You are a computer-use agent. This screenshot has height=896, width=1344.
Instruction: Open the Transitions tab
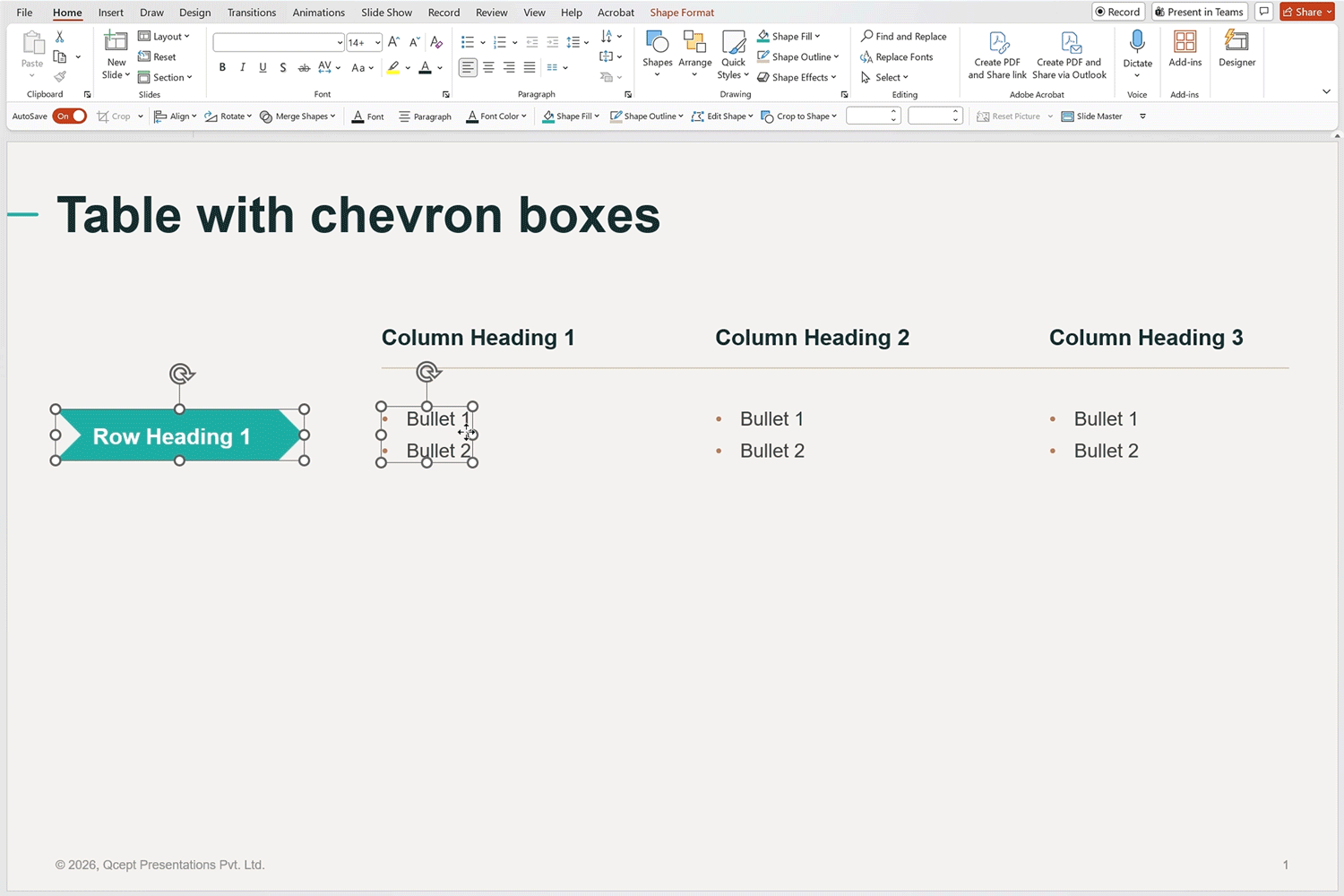pyautogui.click(x=252, y=13)
